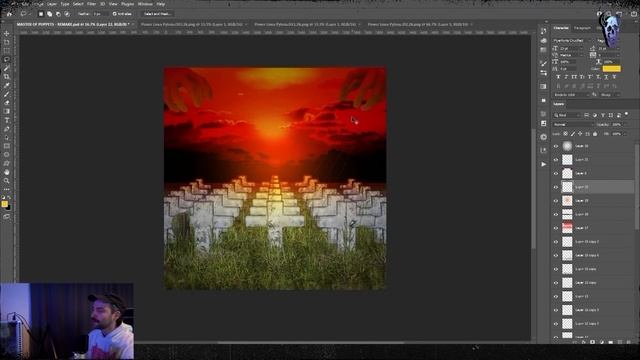The height and width of the screenshot is (360, 640).
Task: Choose Add to Selection mode icon
Action: click(x=49, y=14)
